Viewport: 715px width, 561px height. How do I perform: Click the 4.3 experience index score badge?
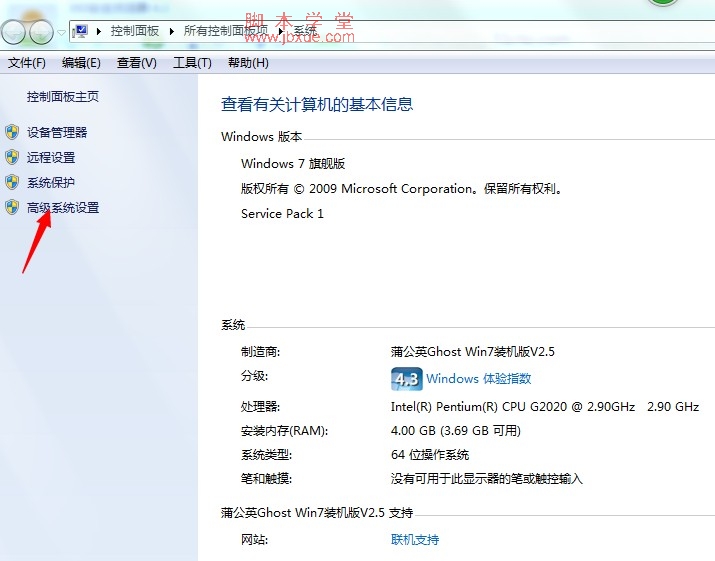(406, 379)
